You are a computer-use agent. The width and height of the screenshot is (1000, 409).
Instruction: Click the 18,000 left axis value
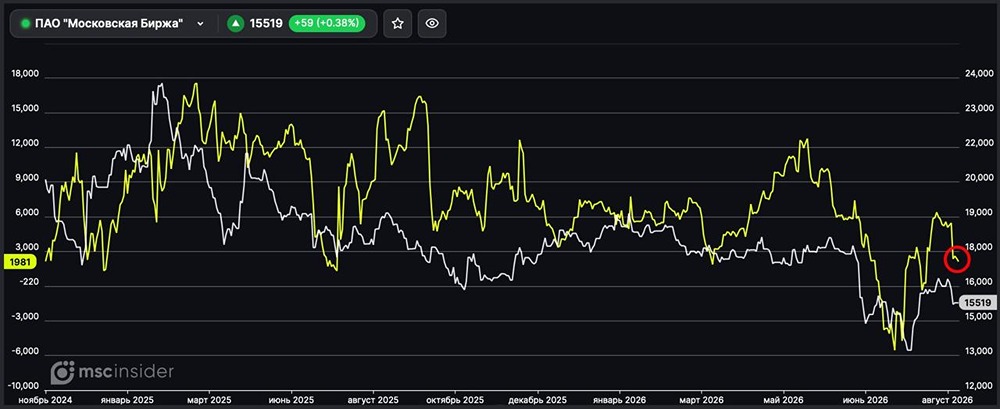(x=26, y=74)
